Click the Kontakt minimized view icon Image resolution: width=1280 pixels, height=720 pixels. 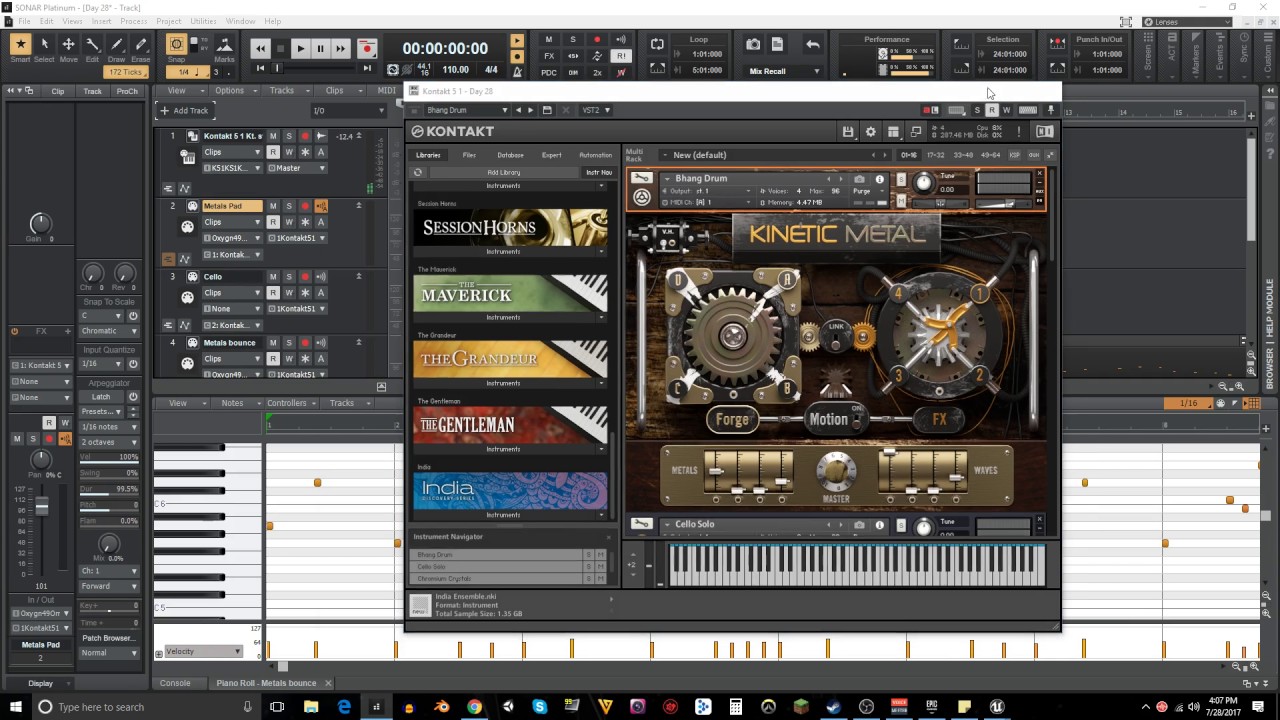916,132
